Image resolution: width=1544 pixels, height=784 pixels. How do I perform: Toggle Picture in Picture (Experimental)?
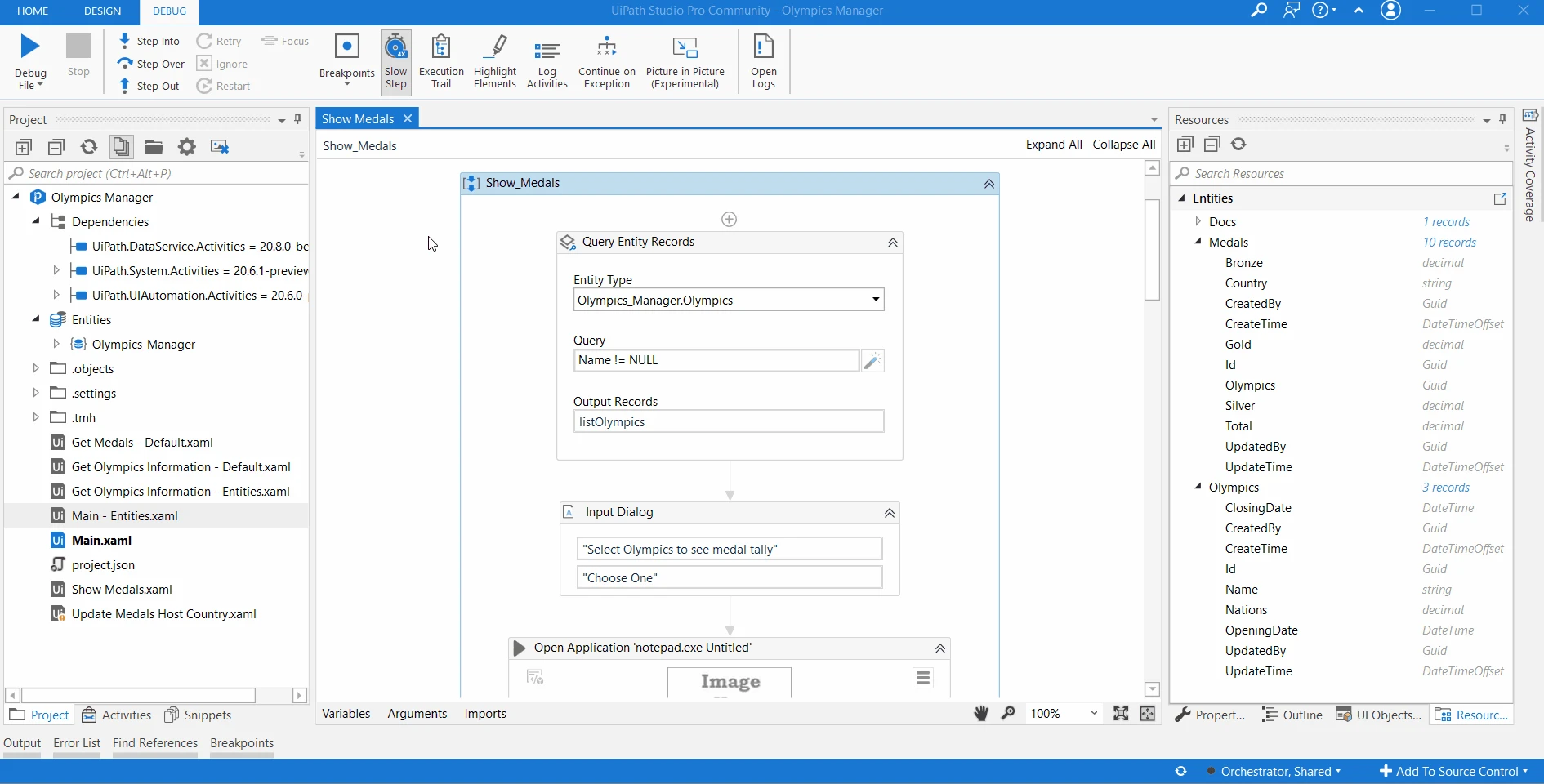tap(685, 61)
